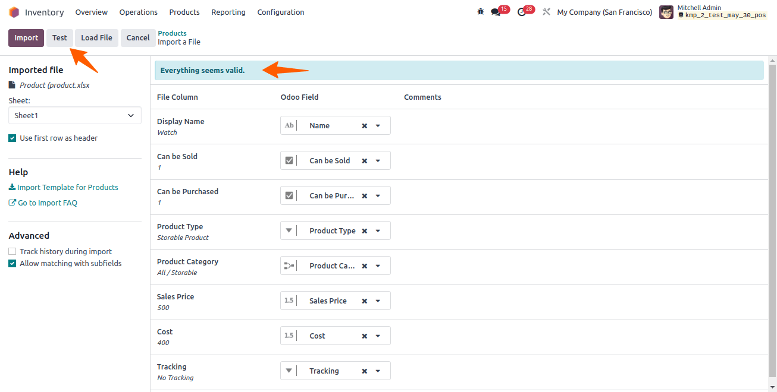The width and height of the screenshot is (777, 392).
Task: Open the activities clock icon
Action: 521,12
